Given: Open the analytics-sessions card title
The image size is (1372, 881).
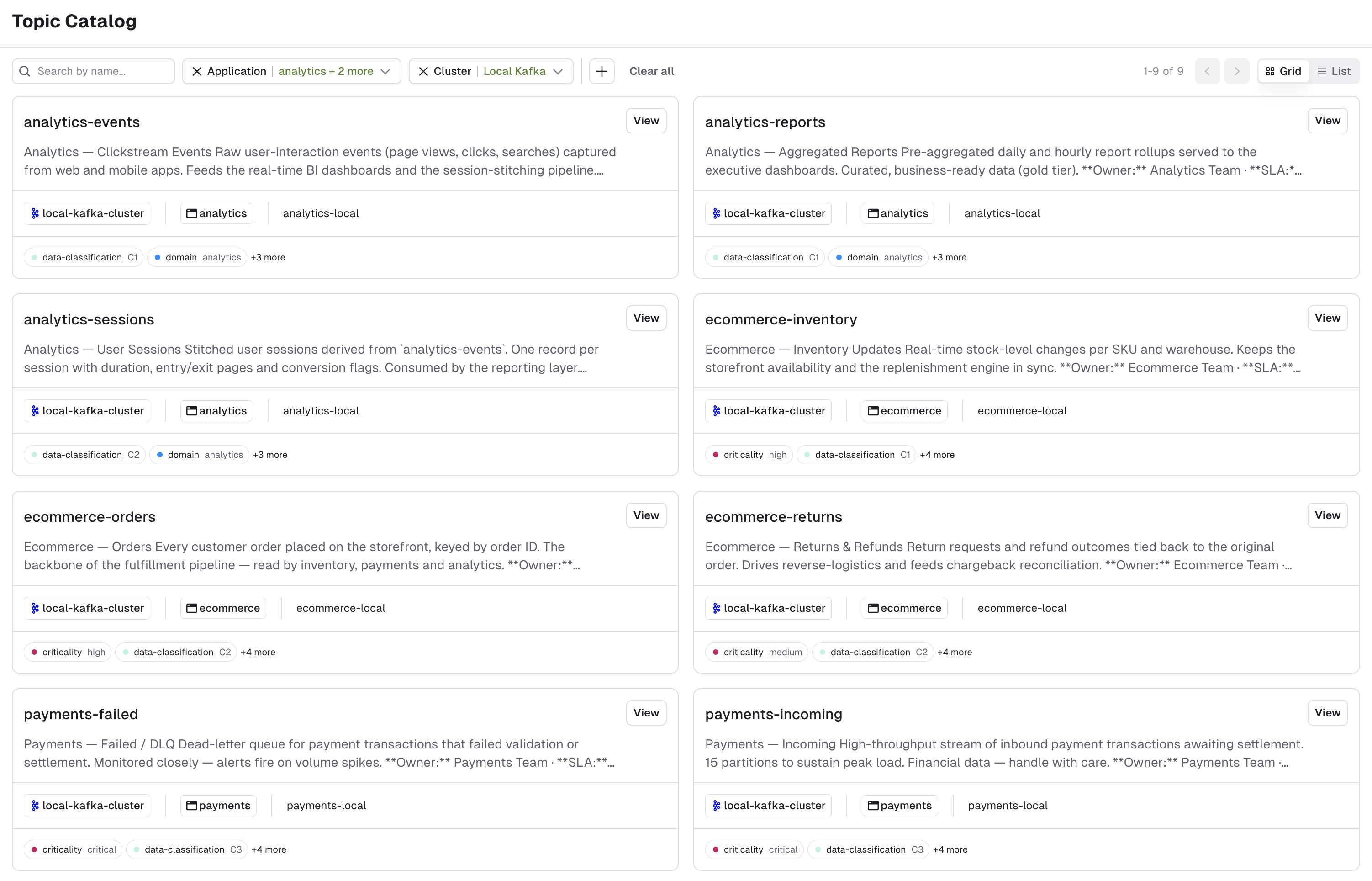Looking at the screenshot, I should coord(89,319).
